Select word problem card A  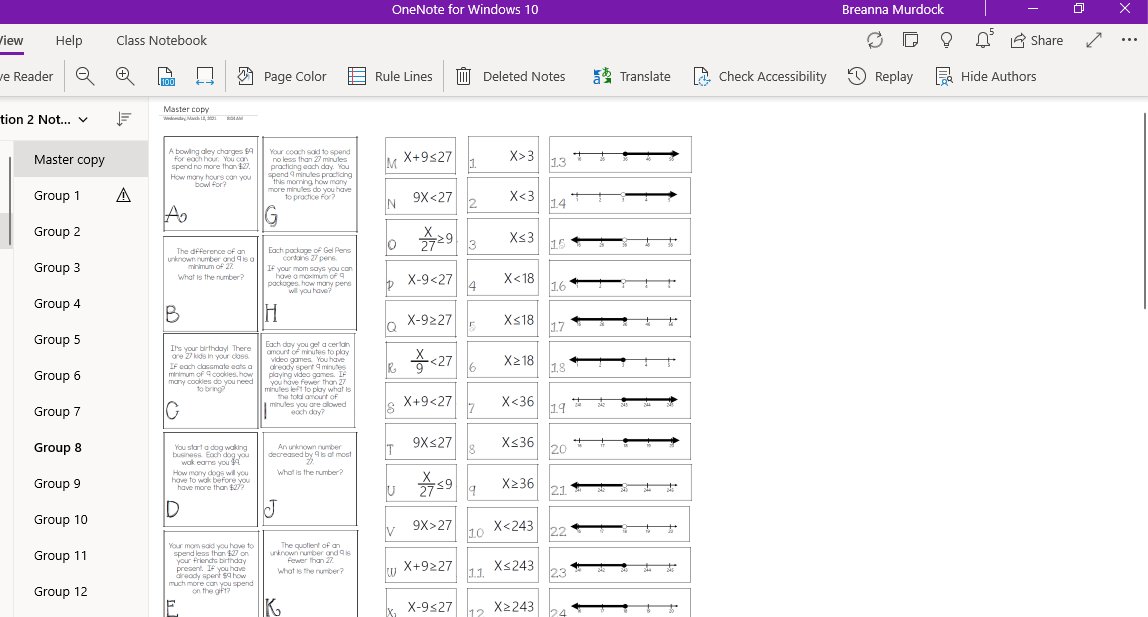coord(211,184)
